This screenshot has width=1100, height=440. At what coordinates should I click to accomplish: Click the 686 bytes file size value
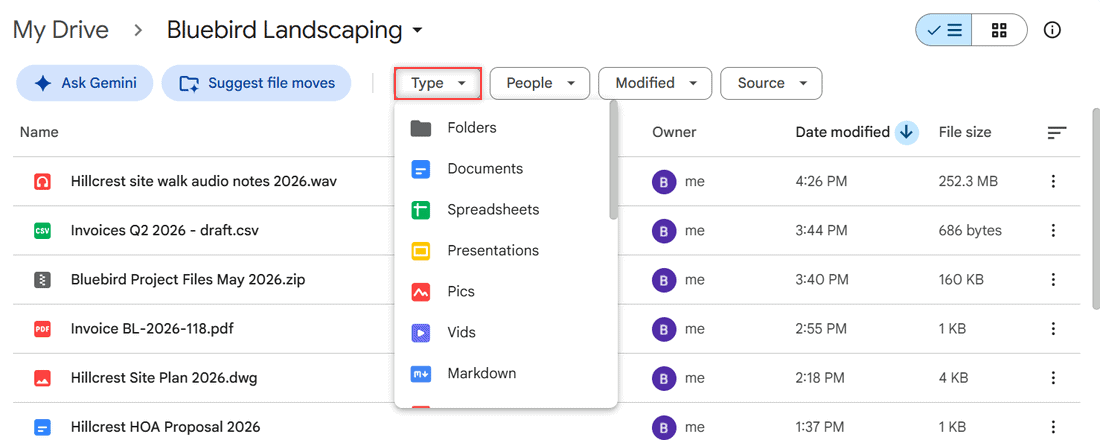[970, 231]
